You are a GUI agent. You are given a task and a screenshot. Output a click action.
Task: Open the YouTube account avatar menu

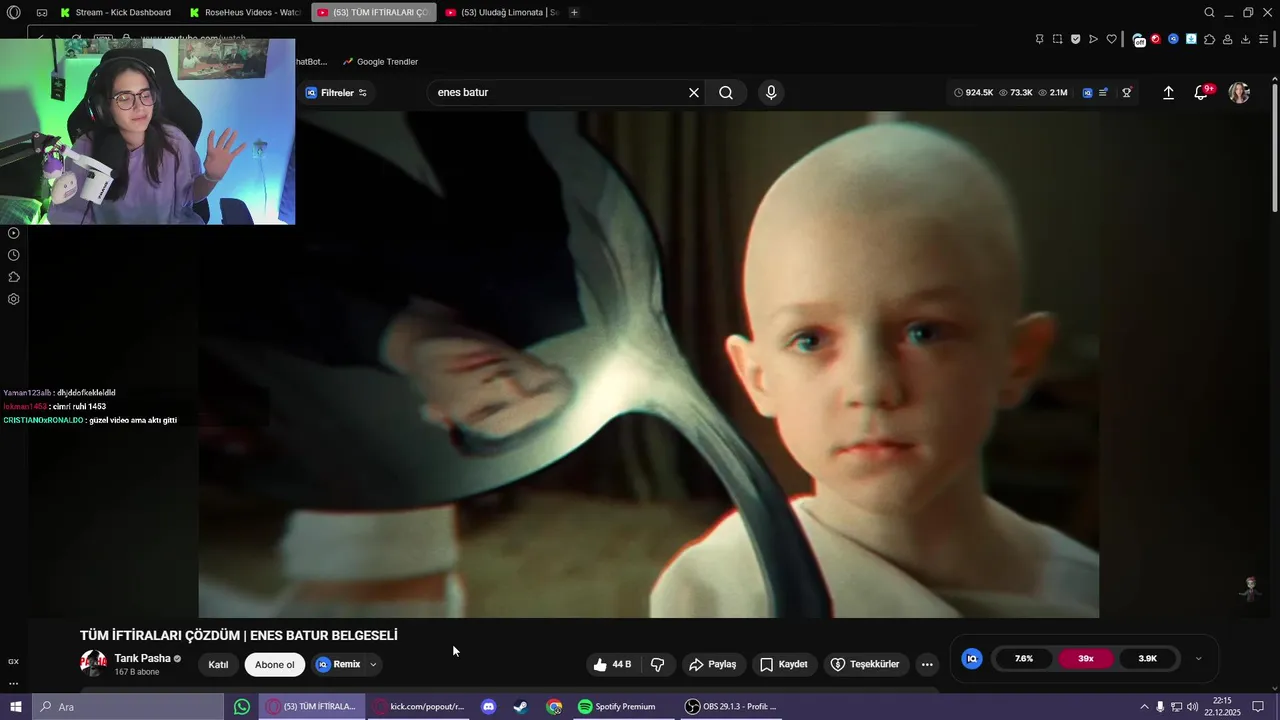pyautogui.click(x=1239, y=92)
